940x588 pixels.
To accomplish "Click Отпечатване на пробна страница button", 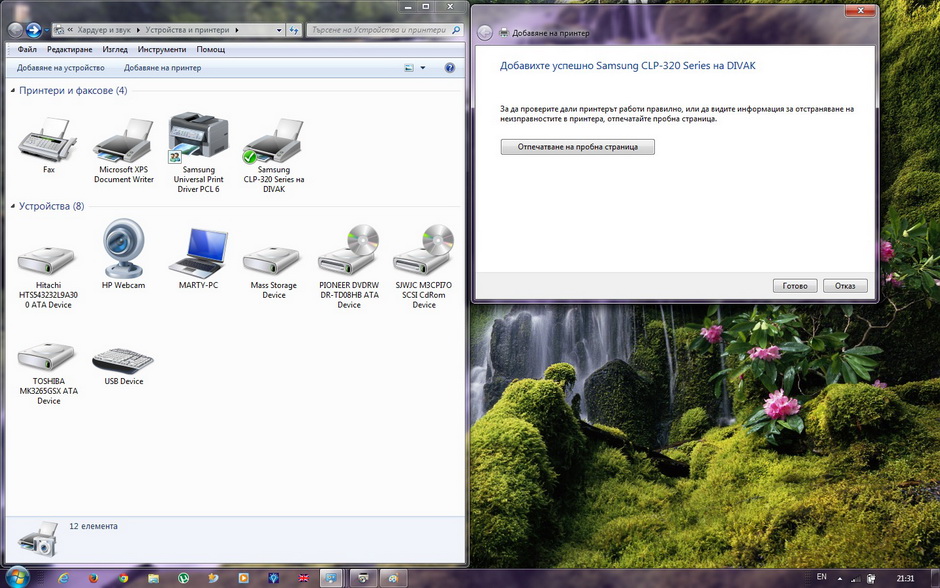I will click(577, 147).
